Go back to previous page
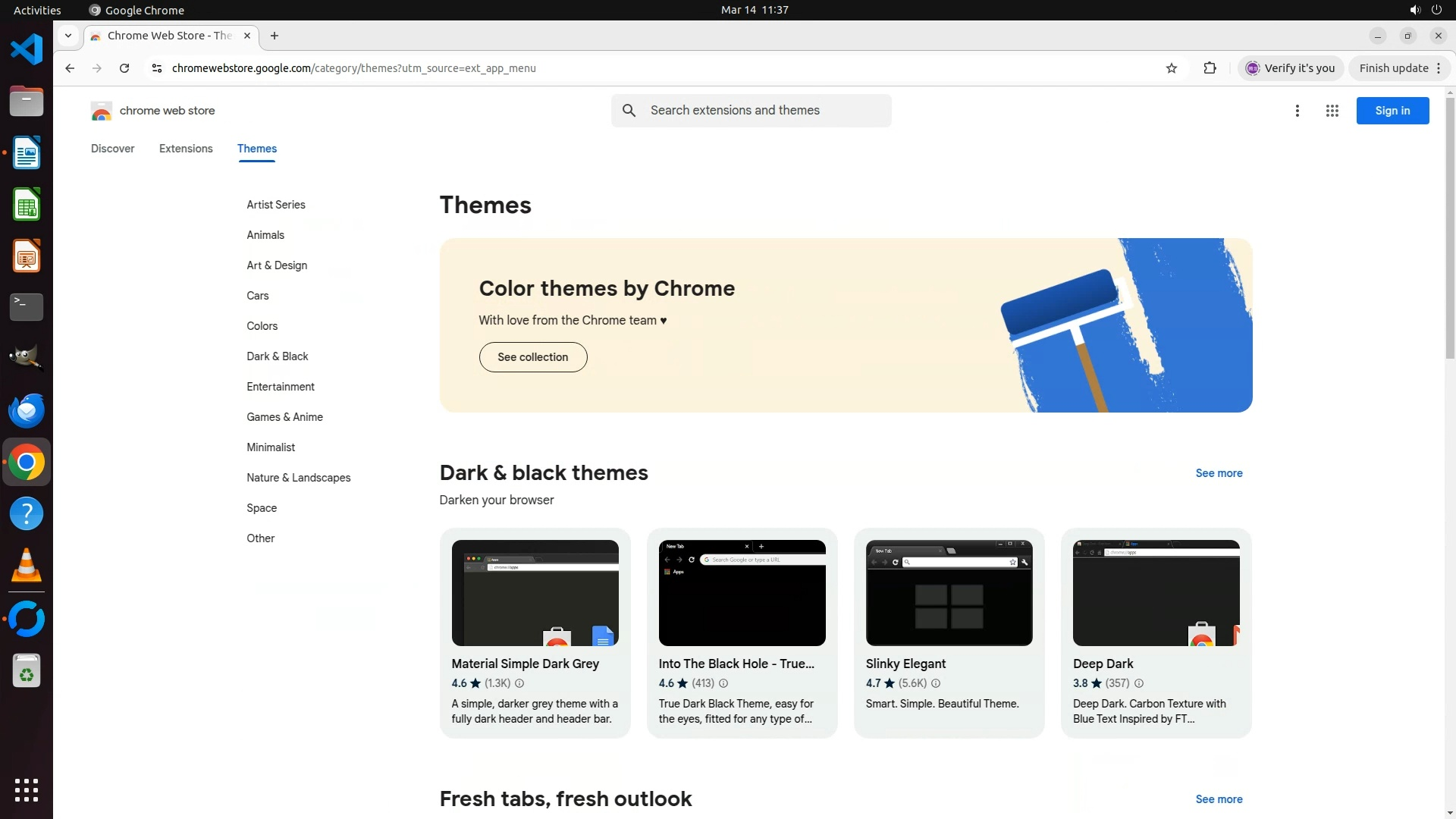This screenshot has height=819, width=1456. click(70, 68)
